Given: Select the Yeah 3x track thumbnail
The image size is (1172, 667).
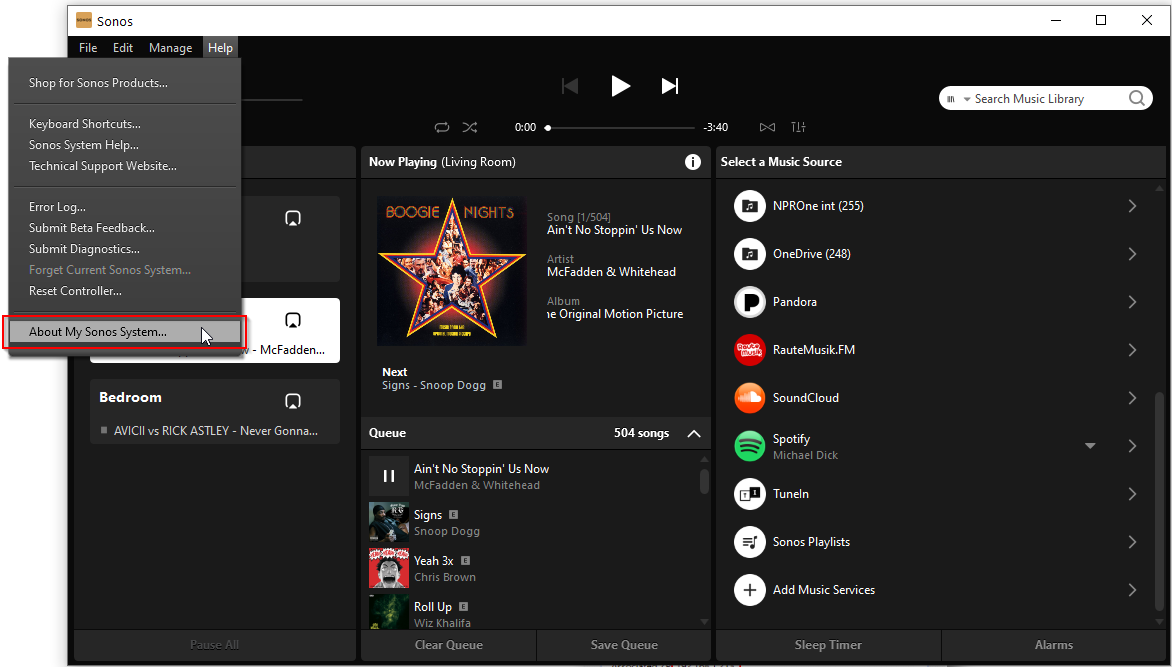Looking at the screenshot, I should [x=389, y=568].
